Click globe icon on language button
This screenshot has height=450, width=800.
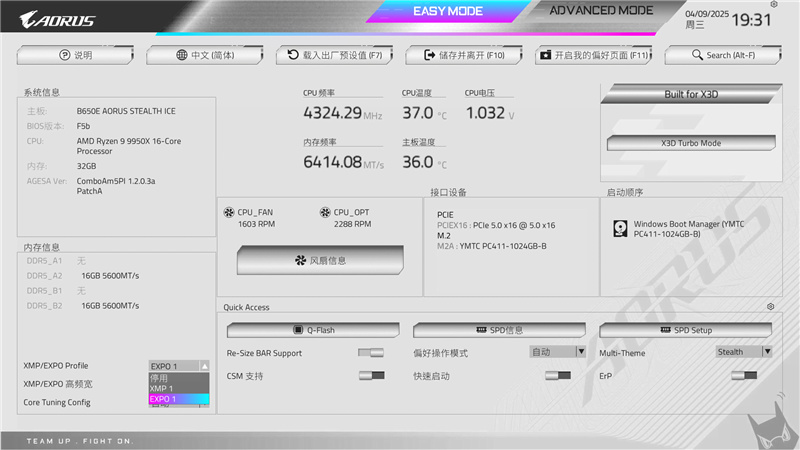pos(182,55)
